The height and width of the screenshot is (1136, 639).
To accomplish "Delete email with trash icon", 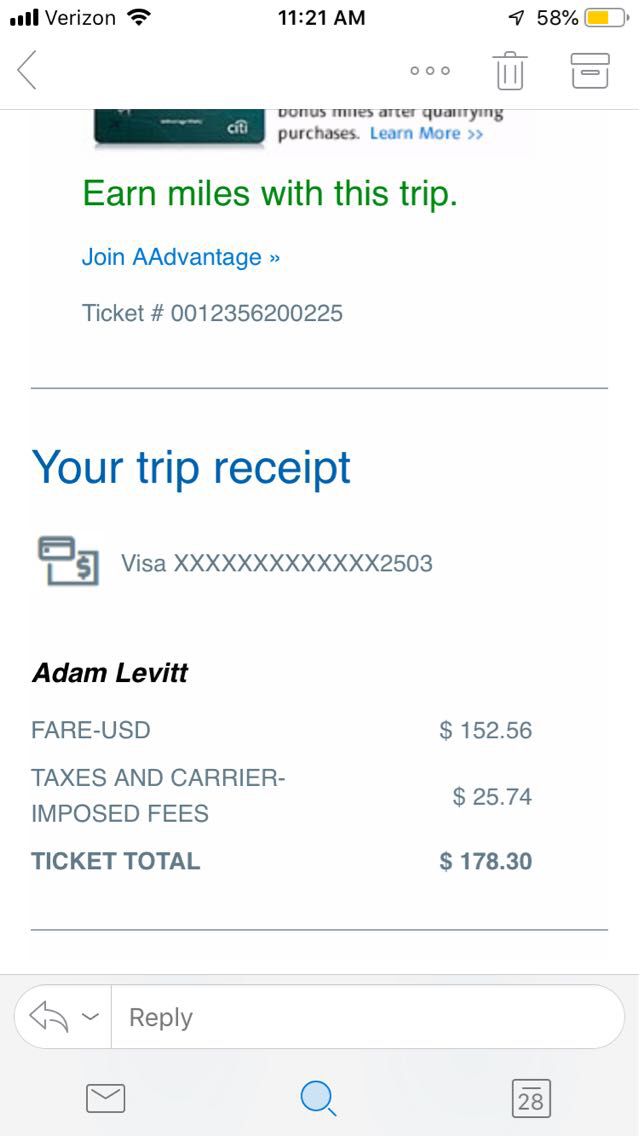I will tap(509, 71).
